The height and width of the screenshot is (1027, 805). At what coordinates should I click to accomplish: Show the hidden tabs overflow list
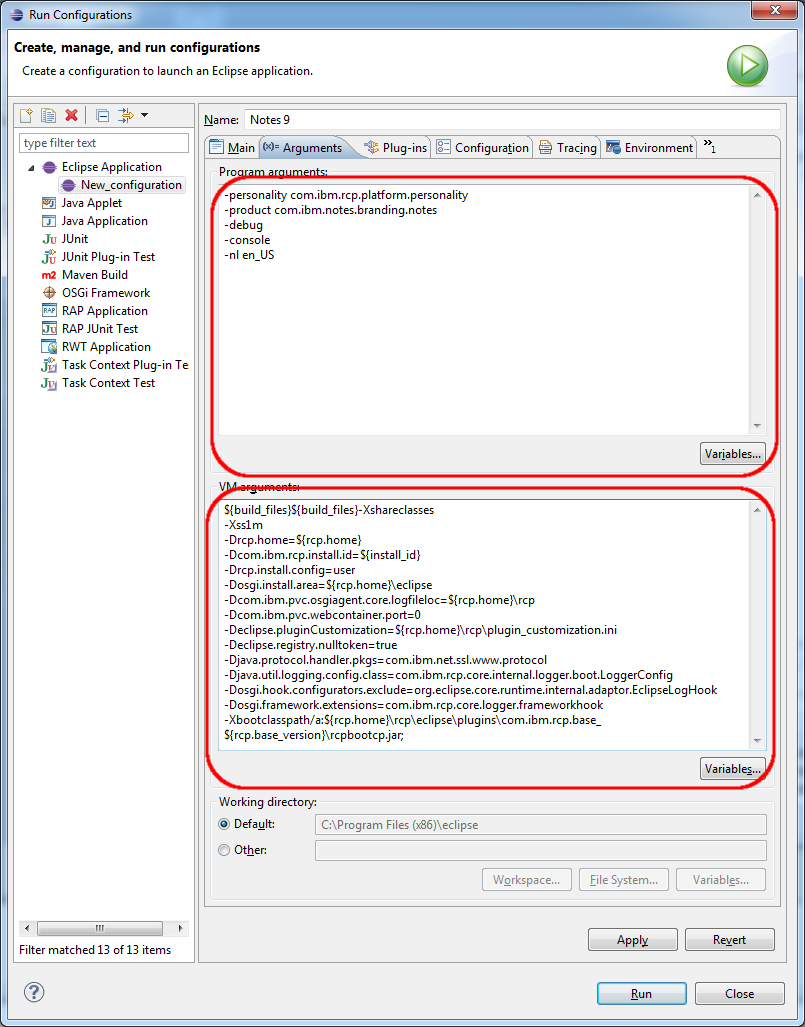pos(709,147)
